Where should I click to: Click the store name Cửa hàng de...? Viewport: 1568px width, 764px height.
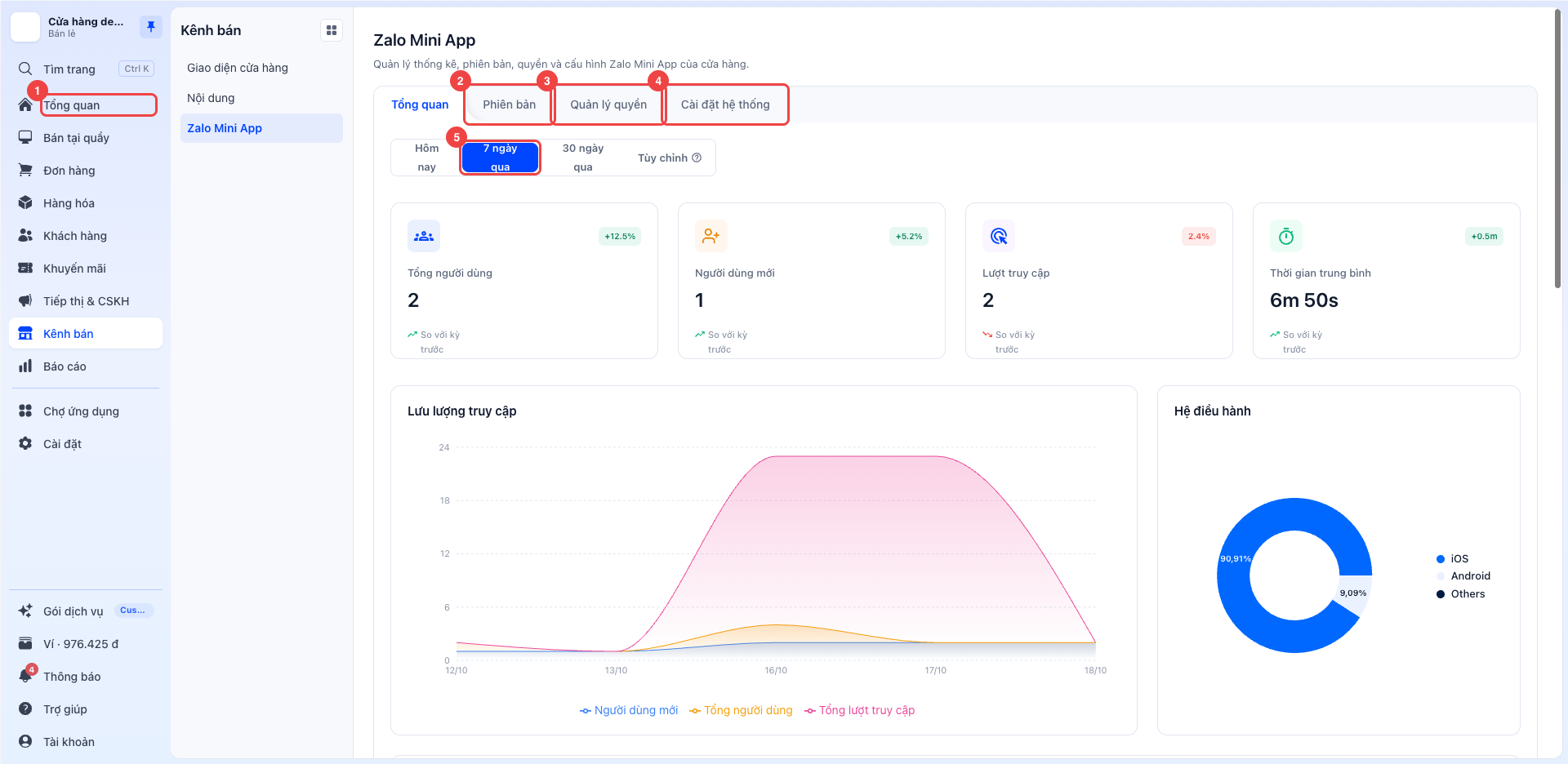click(86, 21)
